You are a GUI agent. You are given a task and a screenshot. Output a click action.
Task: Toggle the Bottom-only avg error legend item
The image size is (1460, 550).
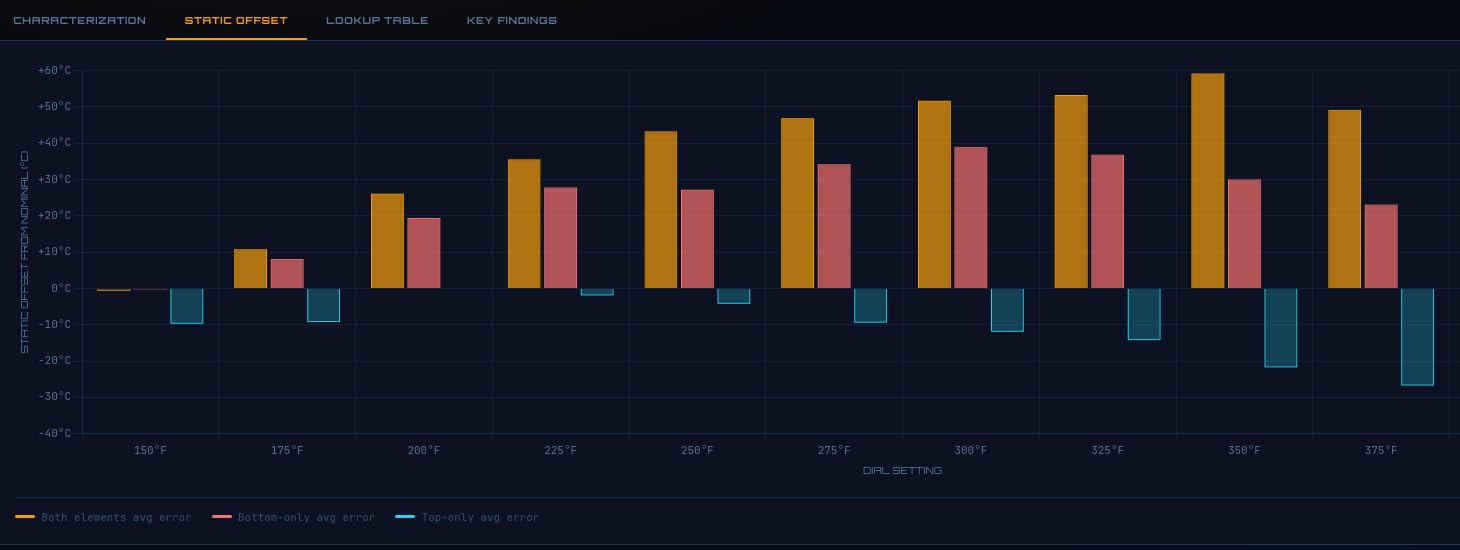coord(293,517)
